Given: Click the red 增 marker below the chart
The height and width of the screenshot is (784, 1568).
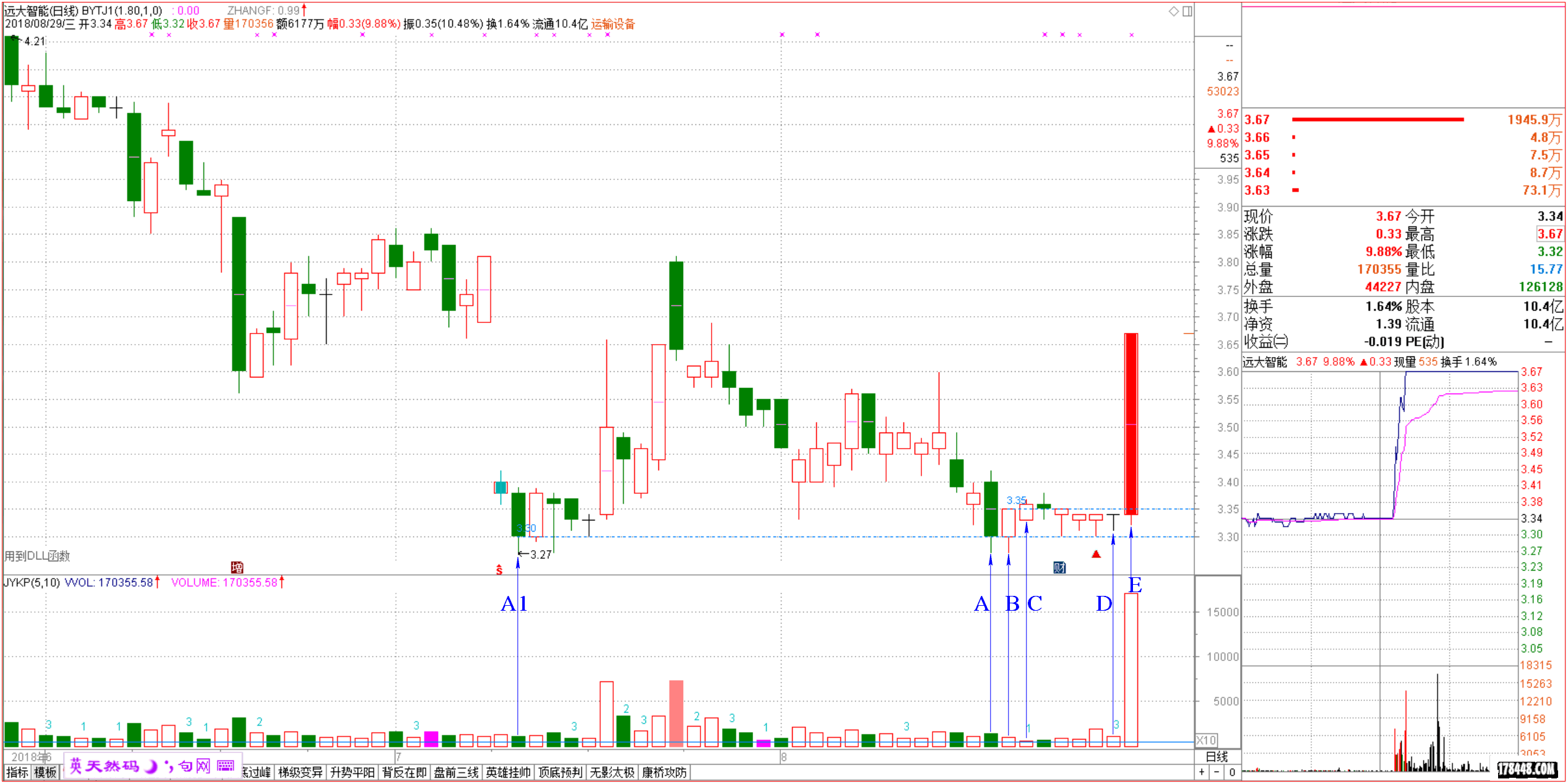Looking at the screenshot, I should pyautogui.click(x=237, y=567).
